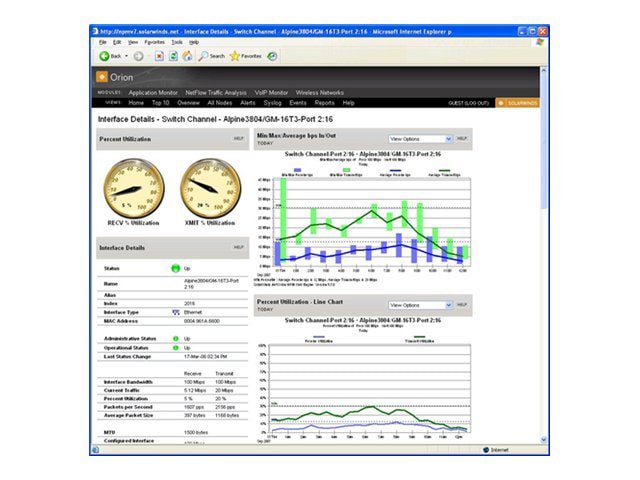
Task: Click the Packets per Second row label
Action: pos(128,407)
